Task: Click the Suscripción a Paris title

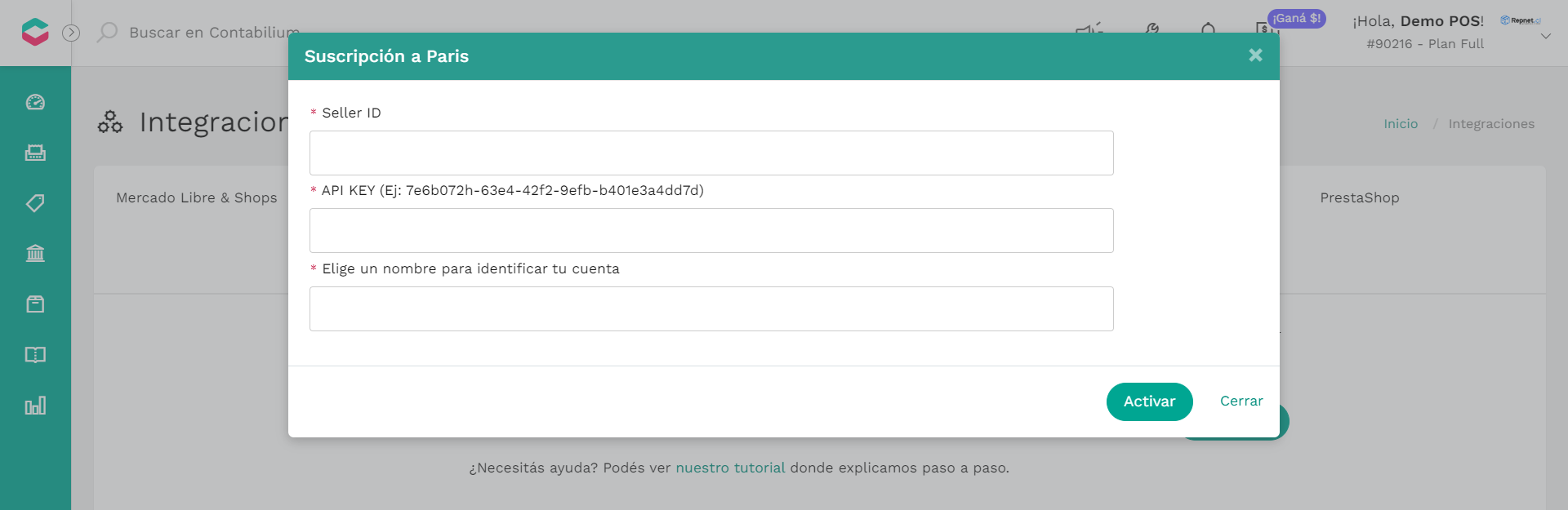Action: point(386,56)
